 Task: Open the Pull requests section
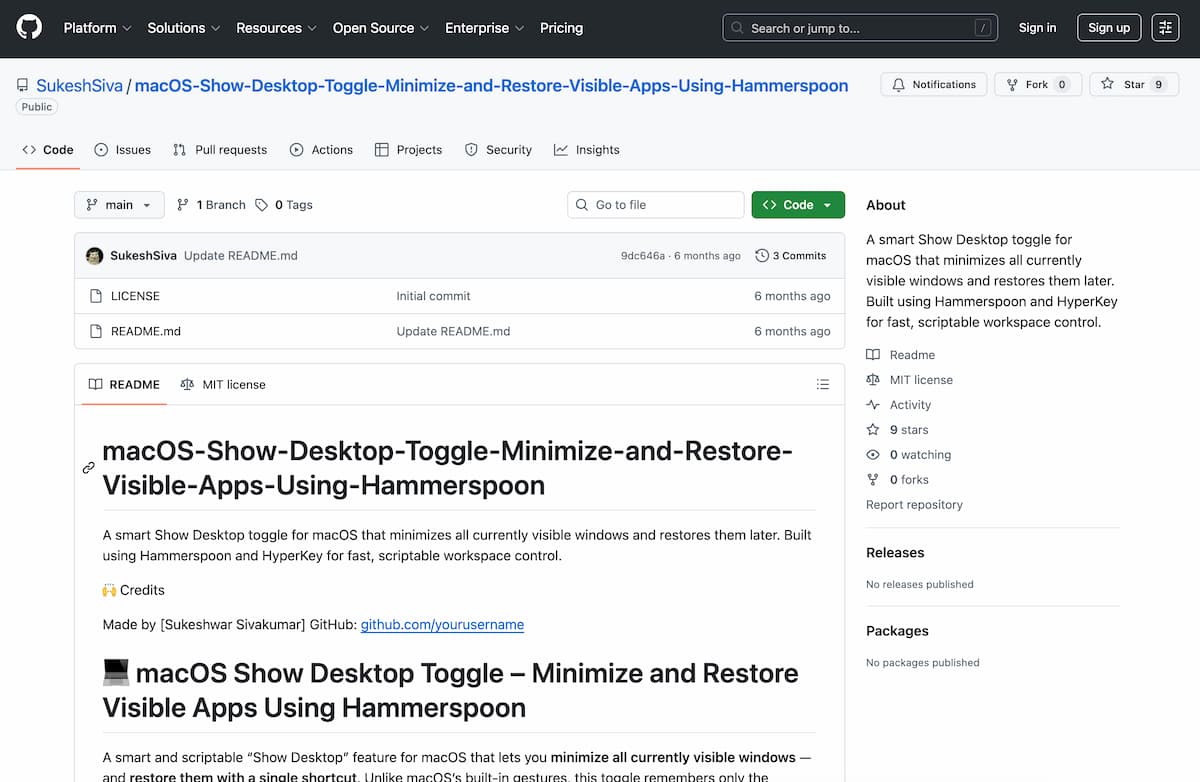(x=220, y=149)
